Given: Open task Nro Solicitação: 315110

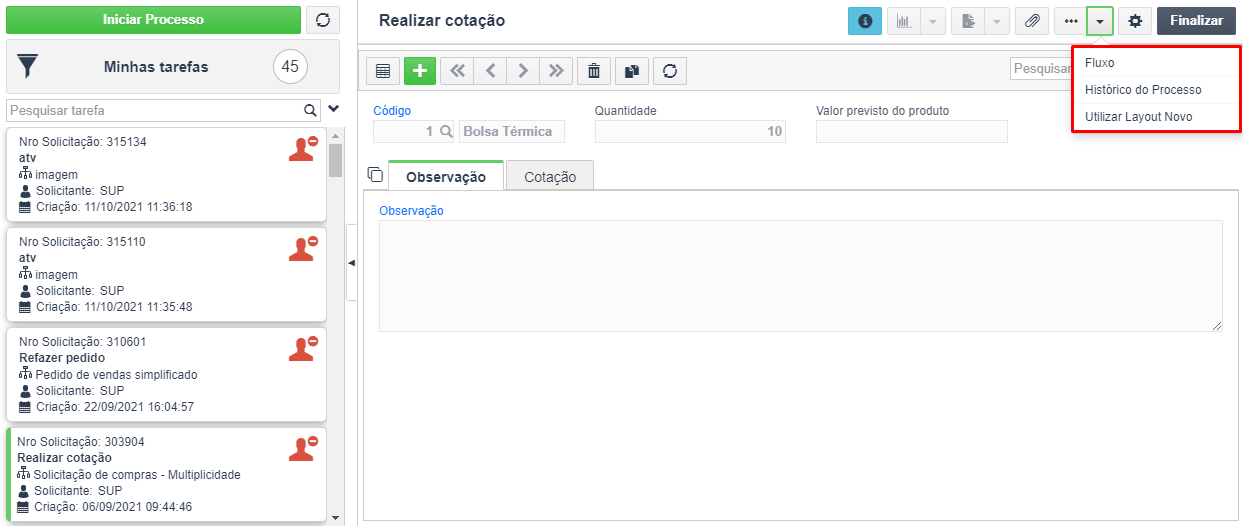Looking at the screenshot, I should pos(166,274).
